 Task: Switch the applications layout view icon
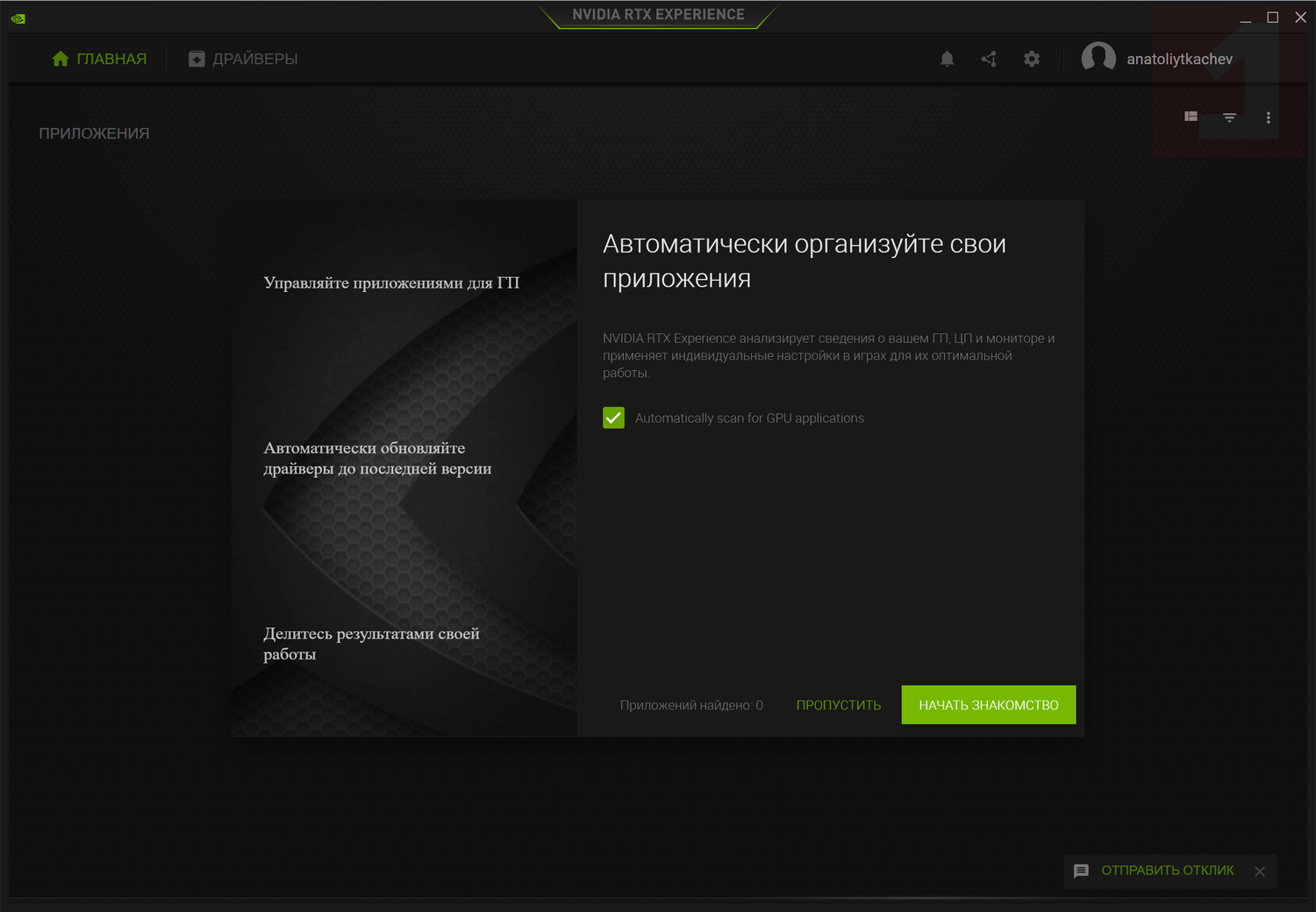pos(1191,117)
